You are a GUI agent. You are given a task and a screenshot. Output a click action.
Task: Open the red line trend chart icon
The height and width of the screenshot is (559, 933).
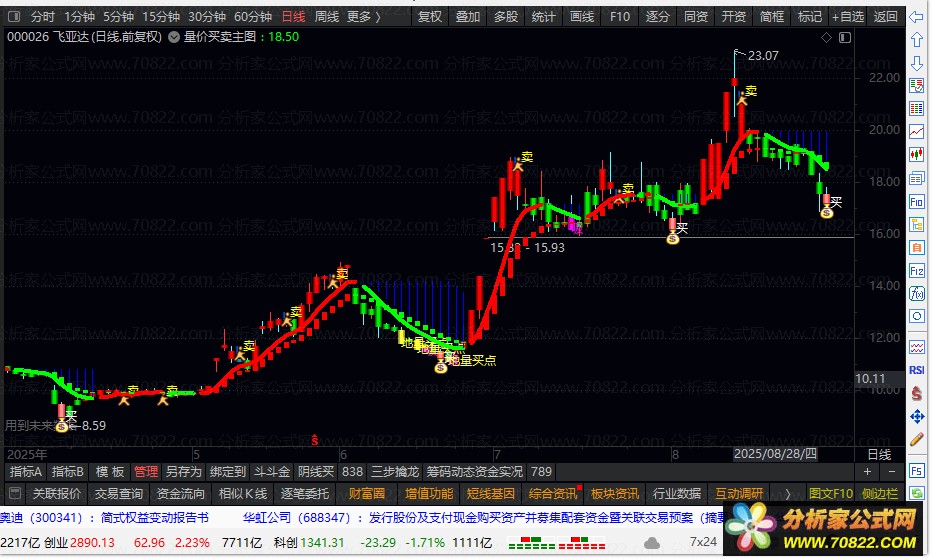click(x=916, y=132)
